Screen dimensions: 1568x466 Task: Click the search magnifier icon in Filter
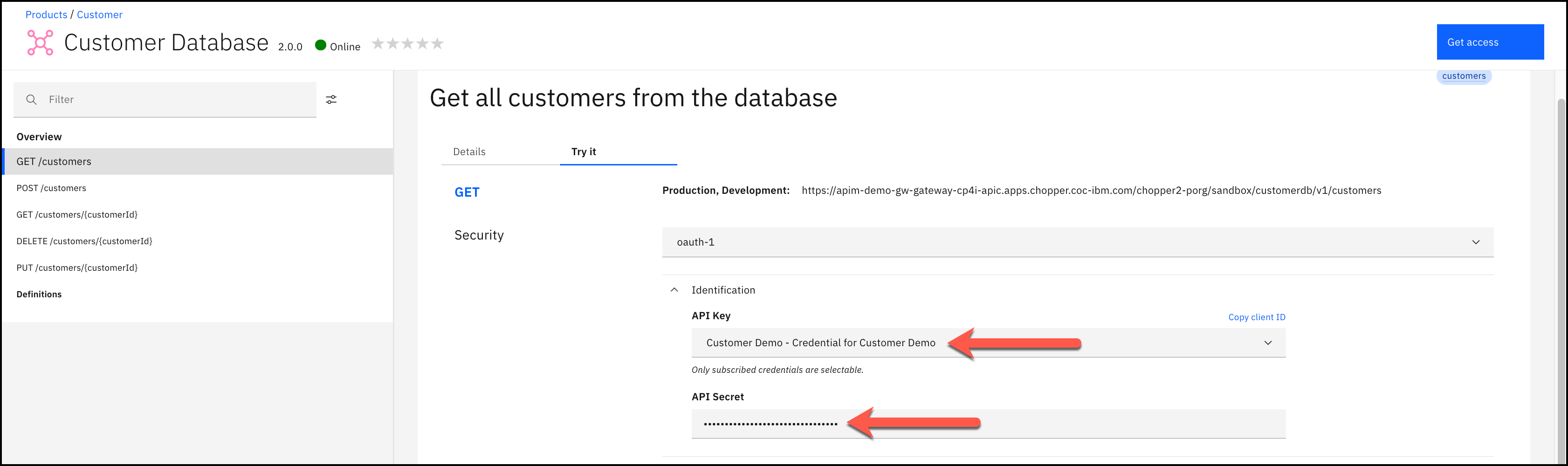(x=32, y=99)
